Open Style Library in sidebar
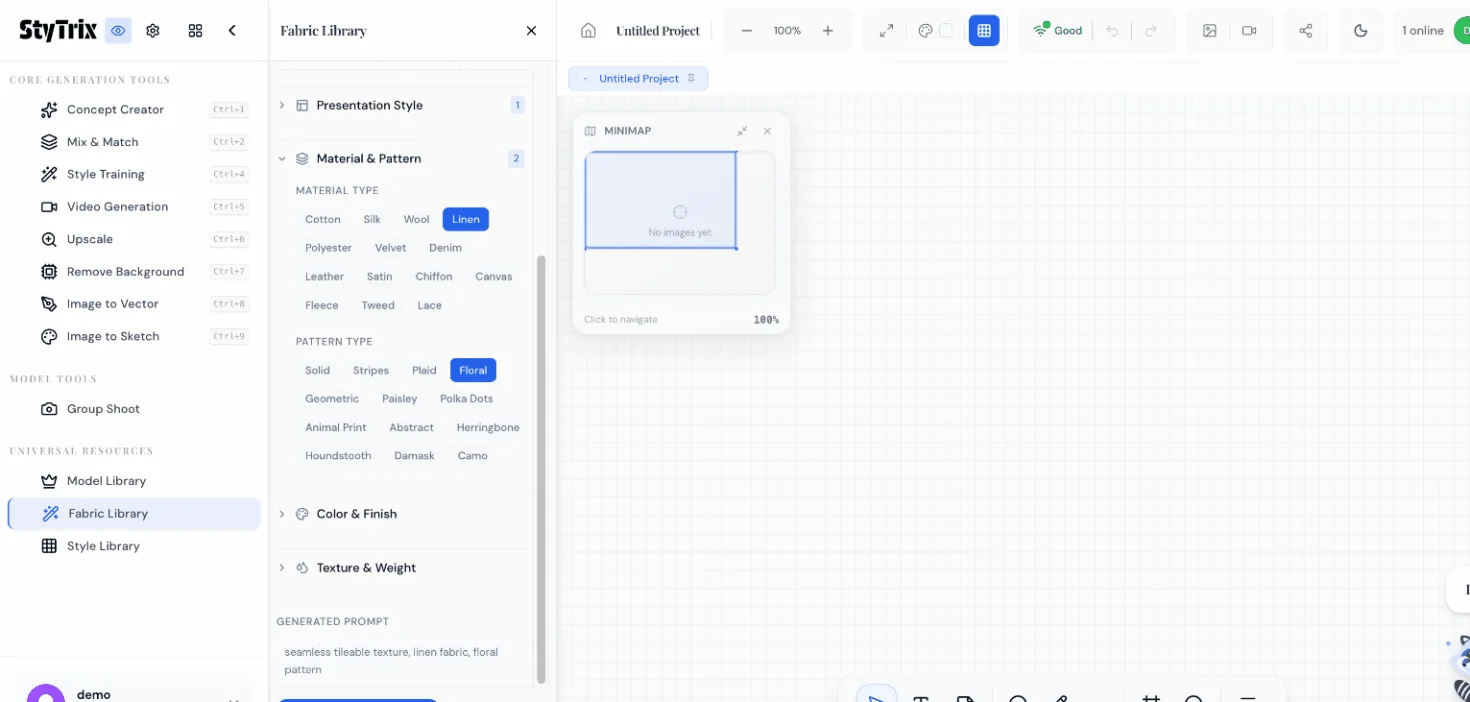Screen dimensions: 1470x702 coord(103,546)
